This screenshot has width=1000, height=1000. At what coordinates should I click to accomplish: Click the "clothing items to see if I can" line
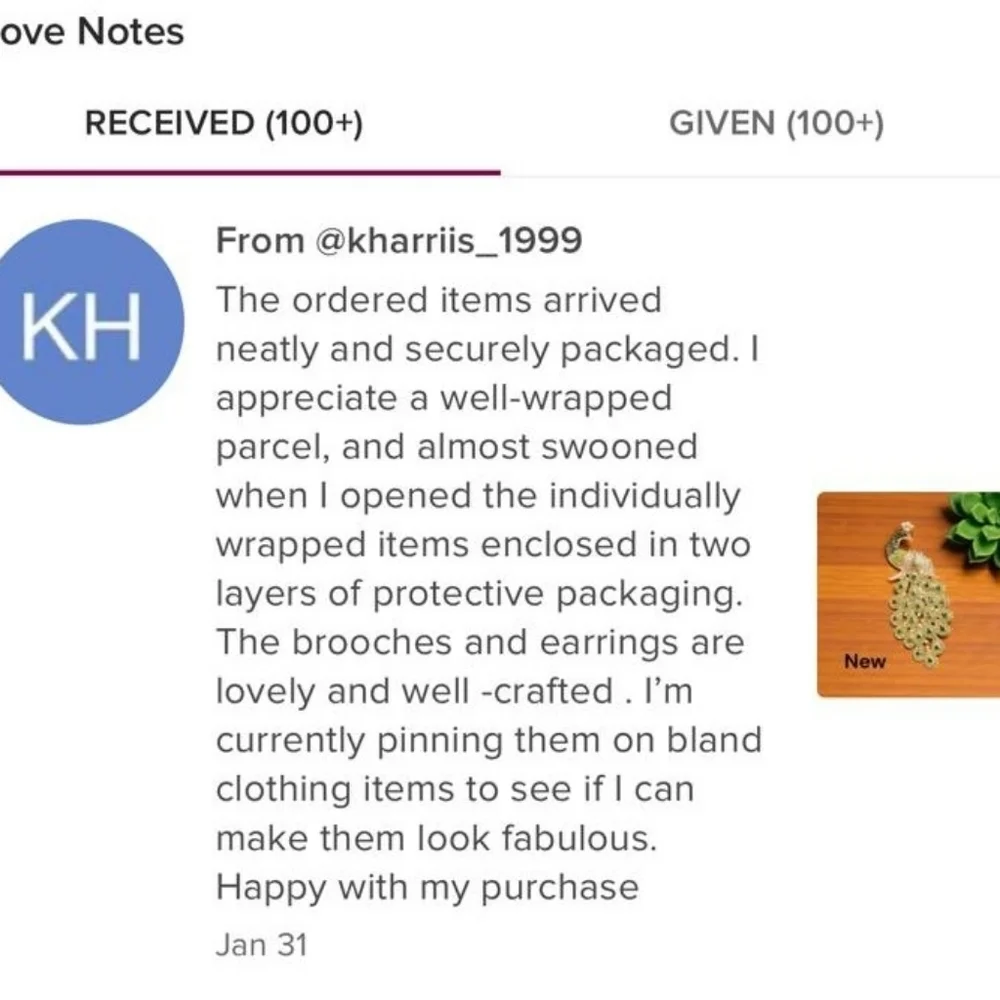(455, 789)
